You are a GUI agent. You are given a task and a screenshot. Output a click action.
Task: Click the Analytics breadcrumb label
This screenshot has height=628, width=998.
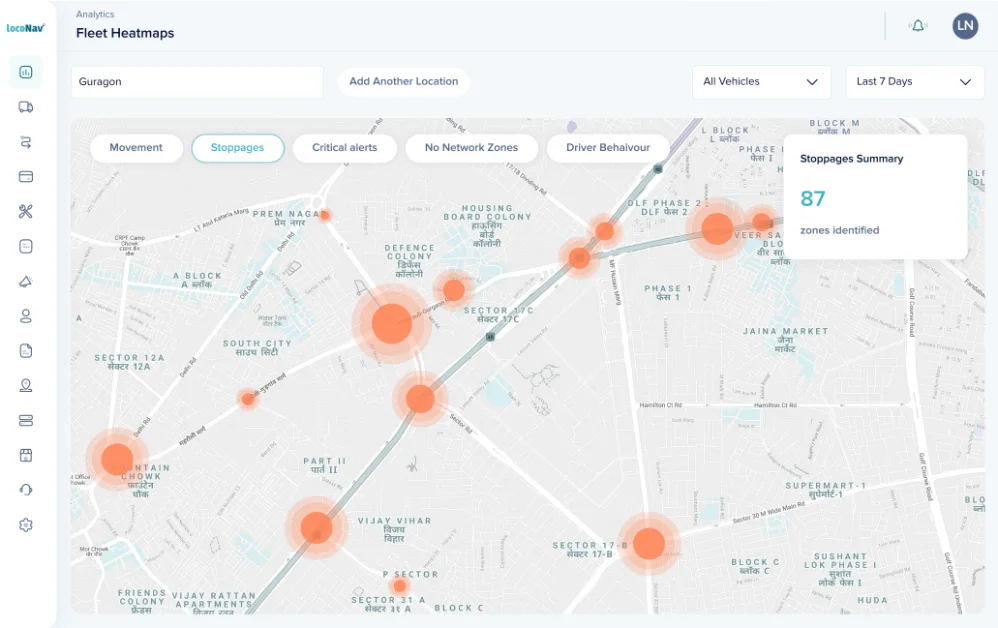coord(95,14)
